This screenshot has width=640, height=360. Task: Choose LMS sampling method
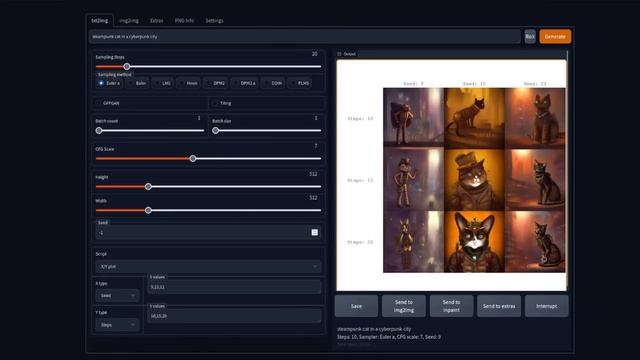(x=162, y=83)
